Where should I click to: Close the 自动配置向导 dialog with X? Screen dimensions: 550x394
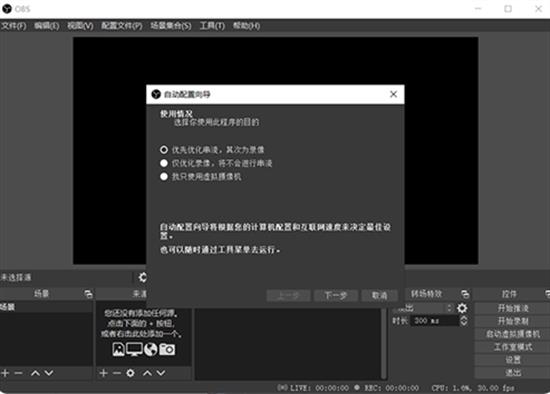pyautogui.click(x=394, y=94)
